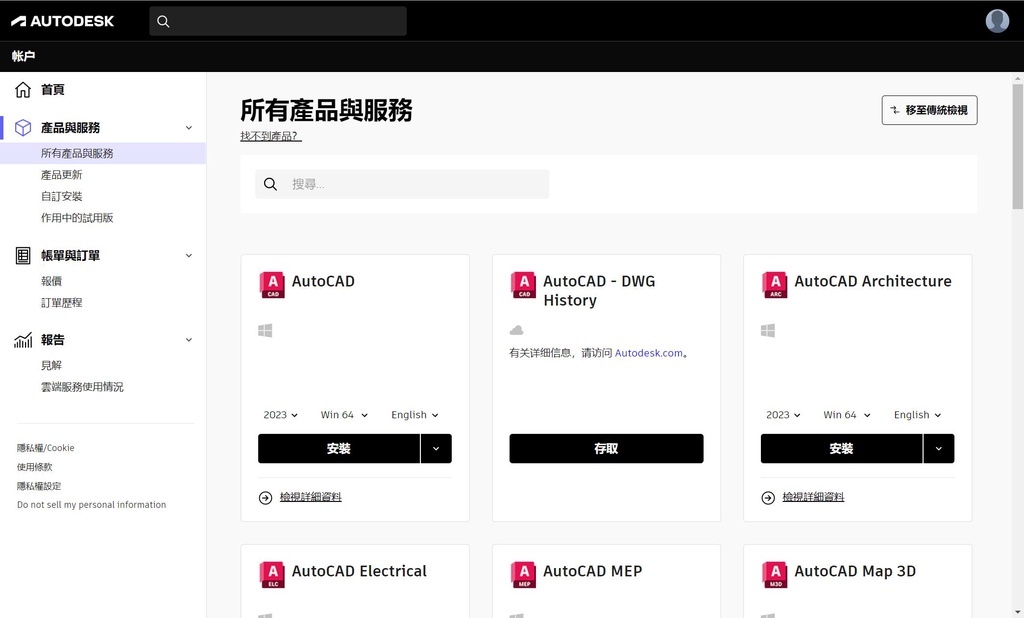
Task: Open the AutoCAD Architecture 2023 version dropdown
Action: [x=783, y=415]
